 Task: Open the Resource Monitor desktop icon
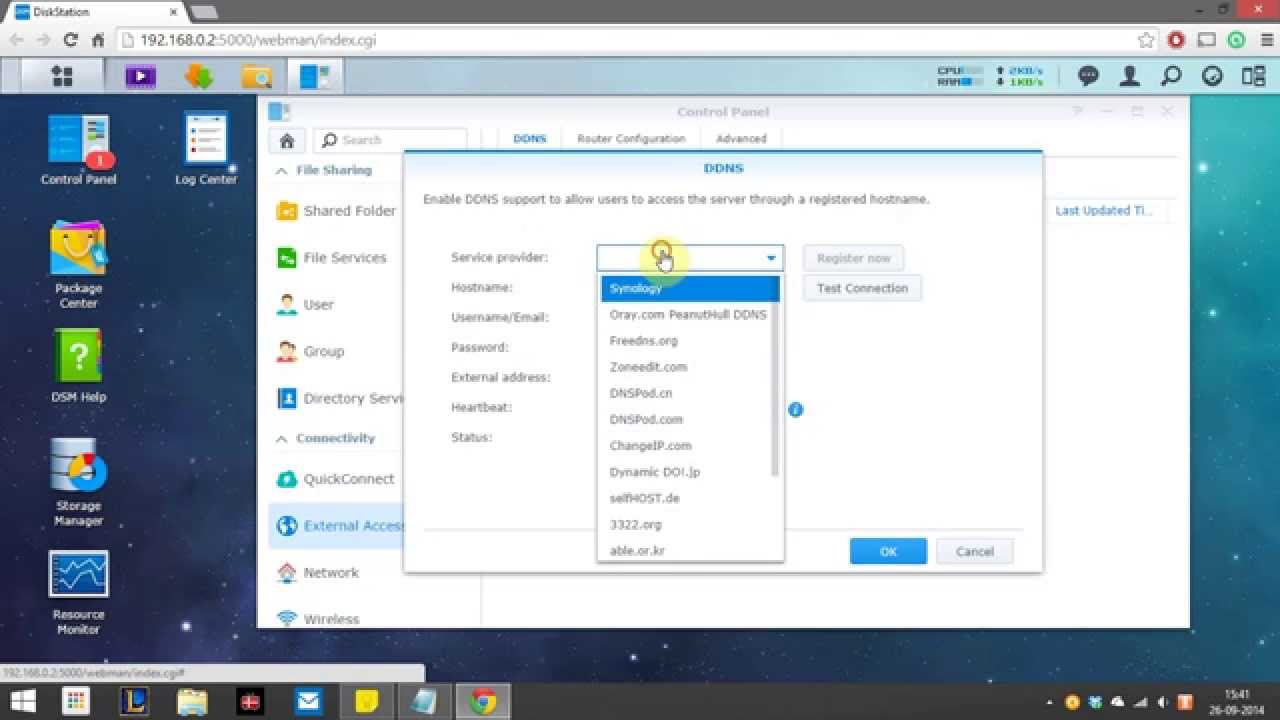78,593
